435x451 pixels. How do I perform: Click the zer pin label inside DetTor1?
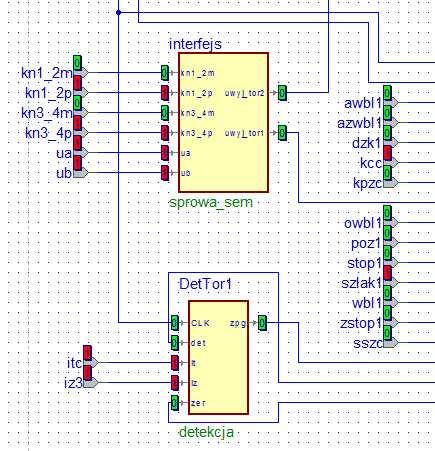tap(198, 403)
